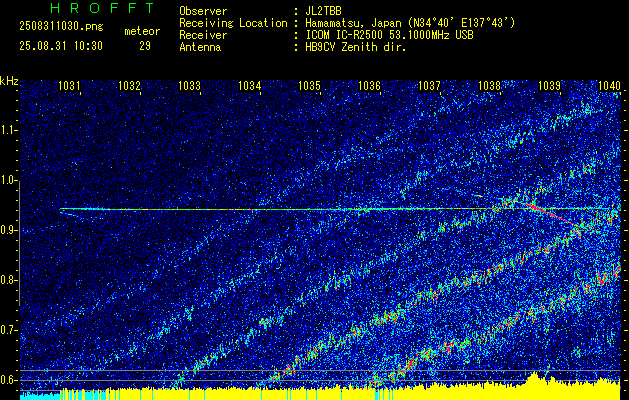Click the observer callsign JL2TBB
The width and height of the screenshot is (629, 400).
tap(323, 11)
